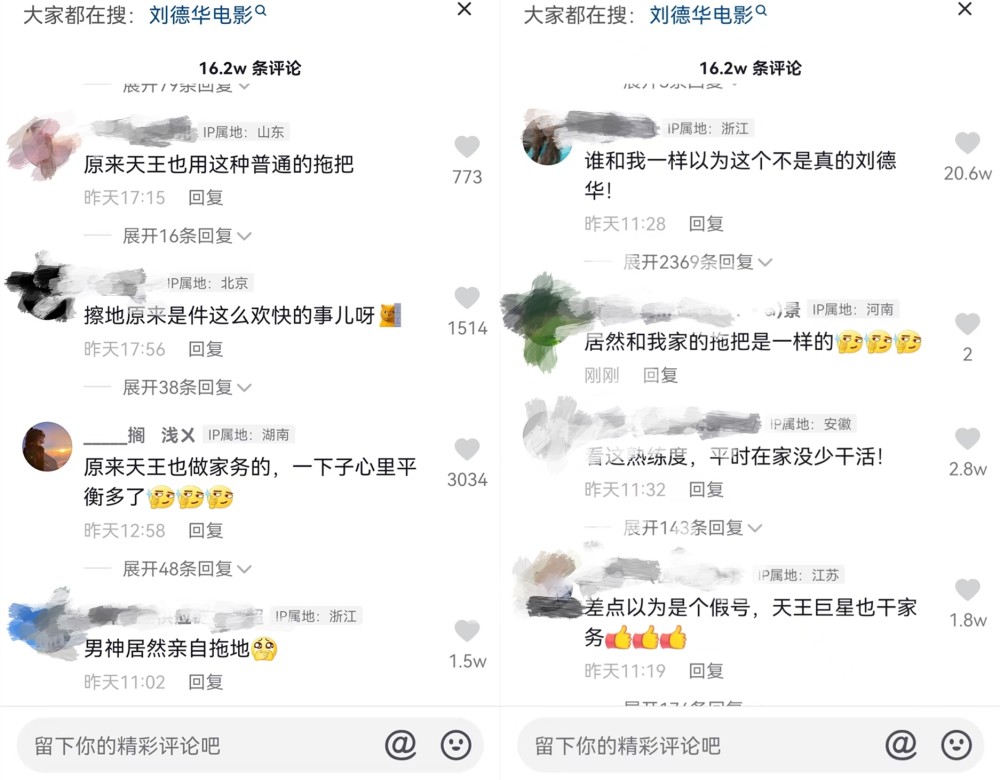
Task: Tap the heart beside 2.8w likes
Action: point(967,438)
